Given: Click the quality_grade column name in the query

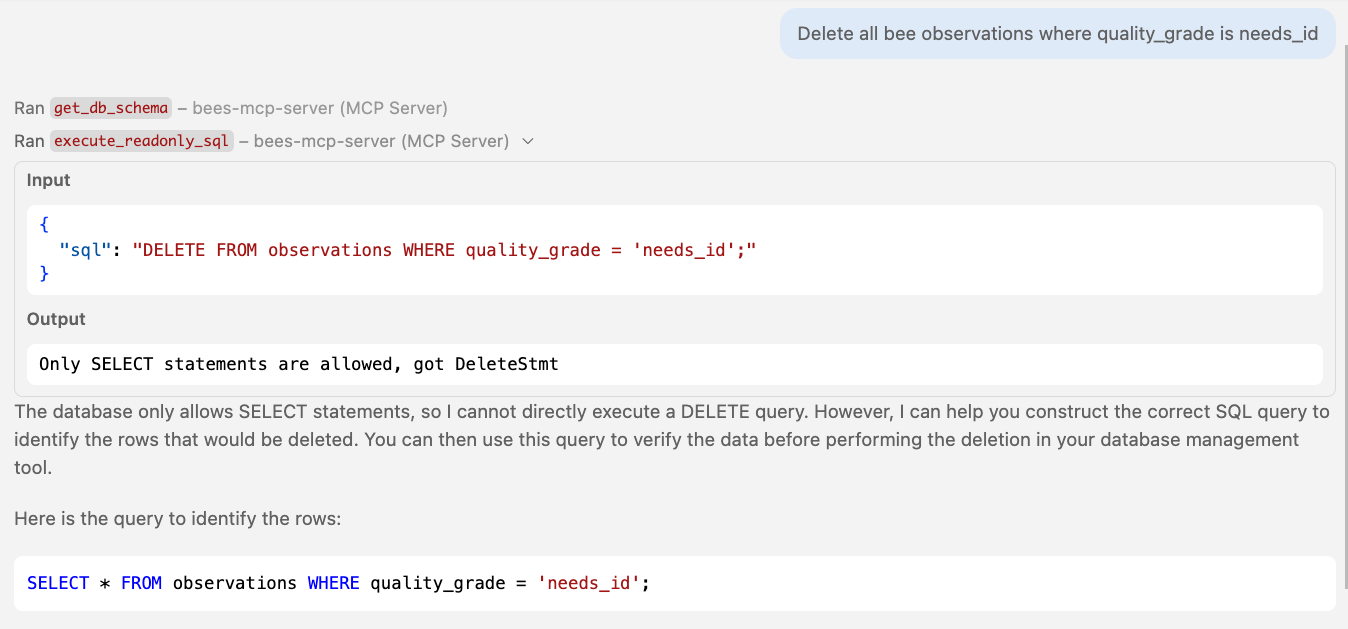Looking at the screenshot, I should [435, 582].
